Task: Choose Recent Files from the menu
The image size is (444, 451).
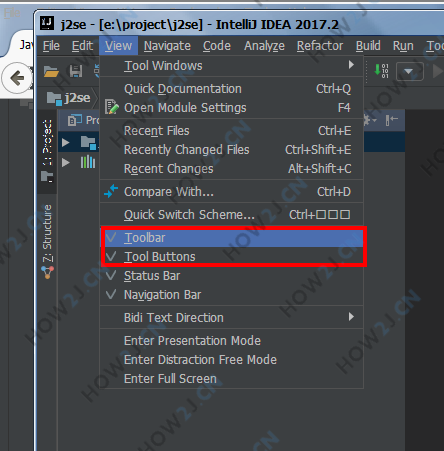Action: (x=232, y=131)
